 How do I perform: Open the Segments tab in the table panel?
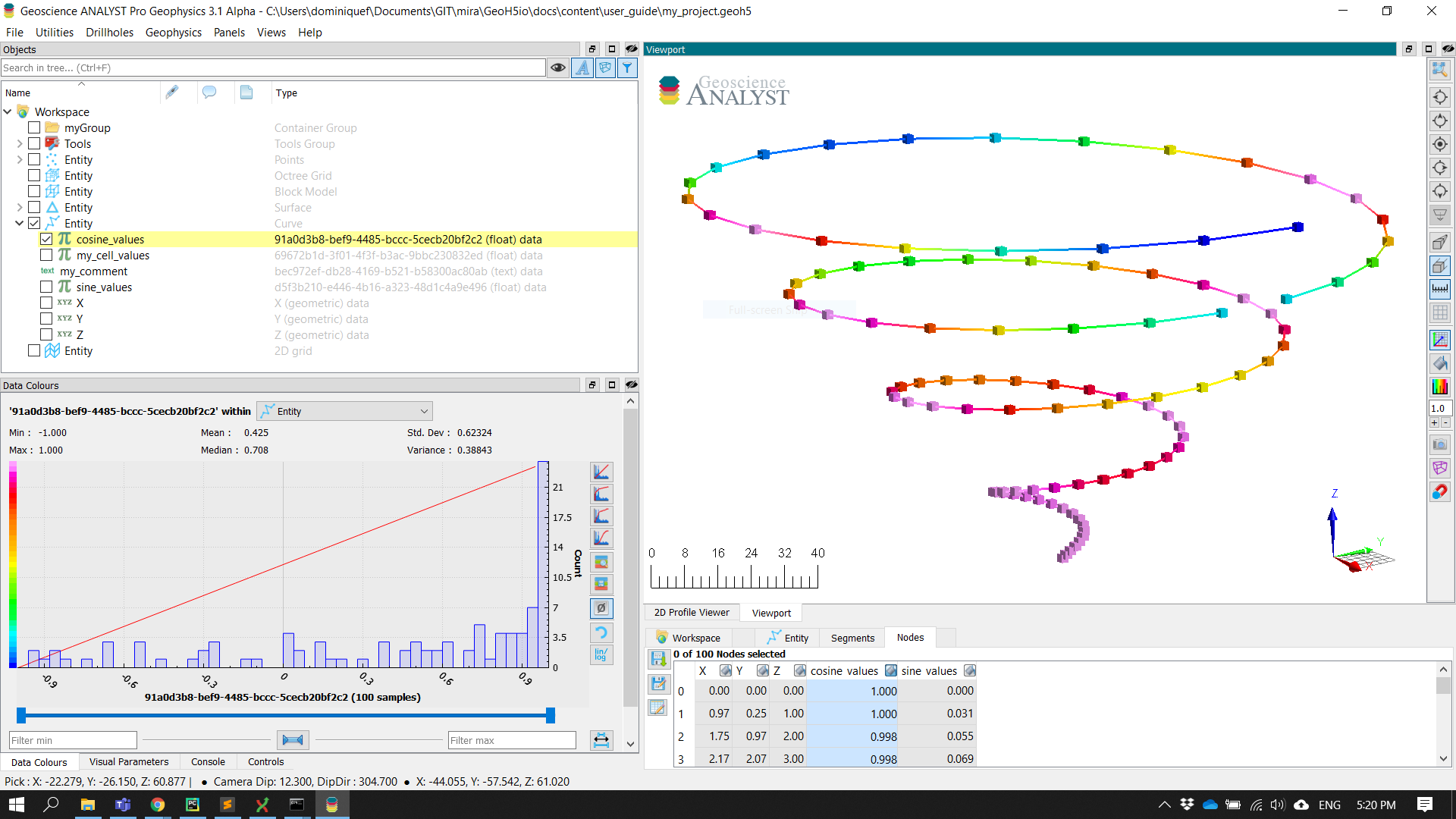pos(852,638)
